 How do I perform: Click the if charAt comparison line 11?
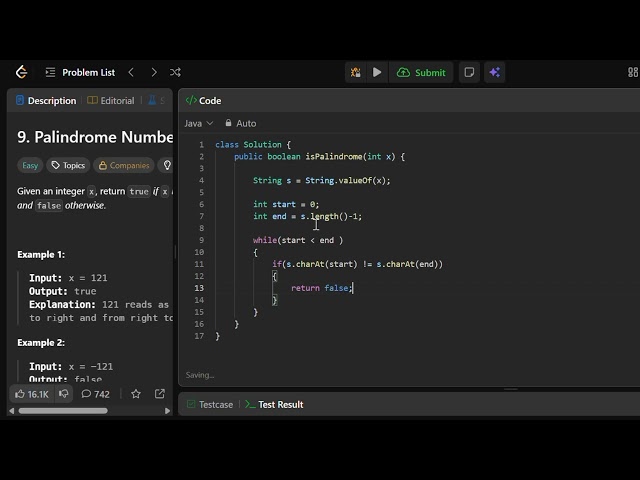[x=358, y=264]
